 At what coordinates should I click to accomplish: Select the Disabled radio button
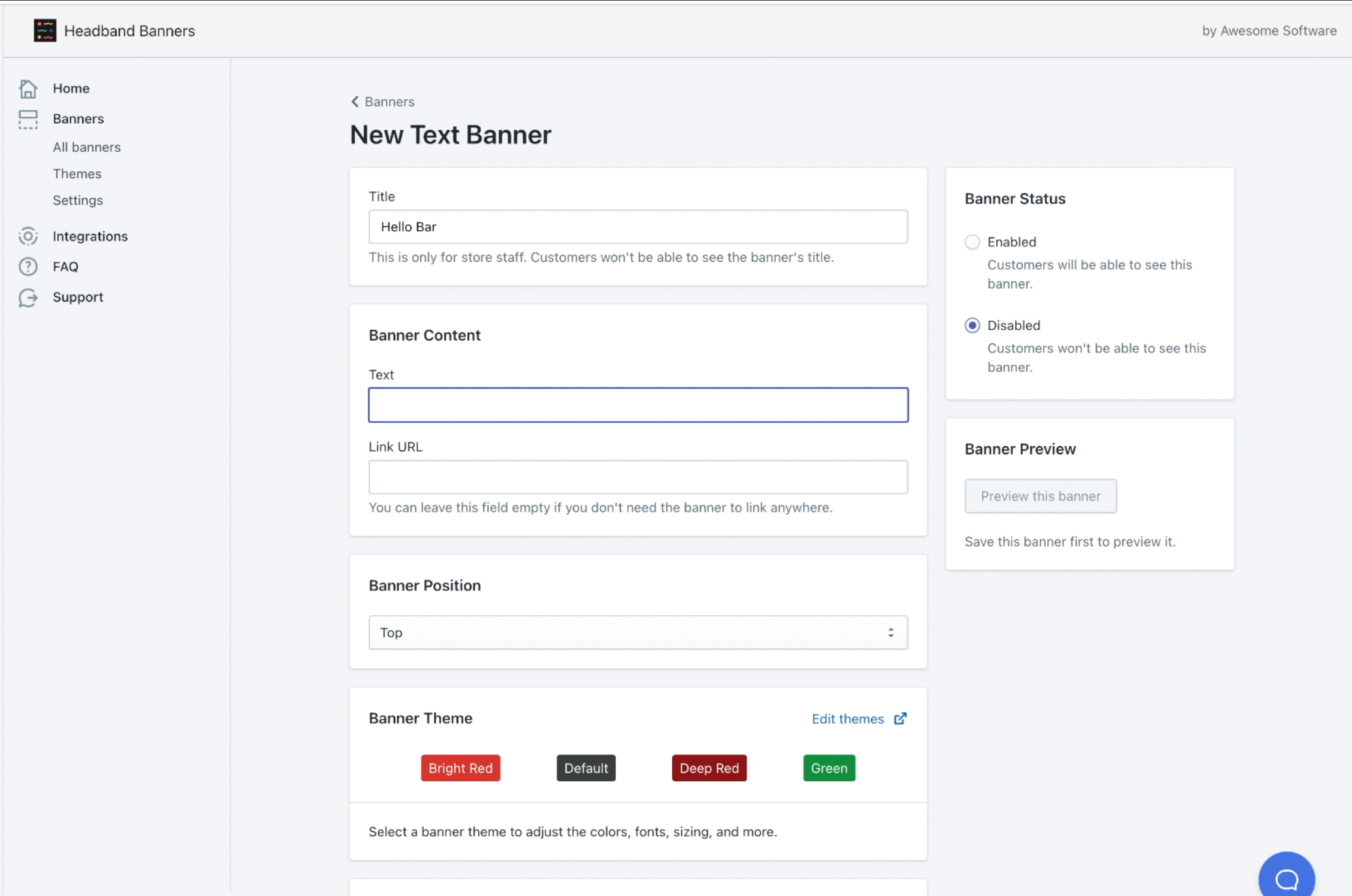(x=972, y=325)
